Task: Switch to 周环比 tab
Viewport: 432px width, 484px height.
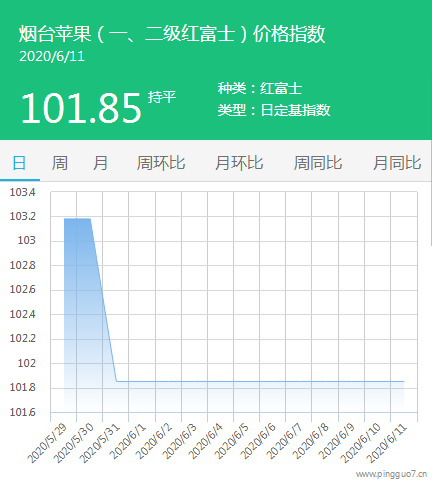Action: [161, 163]
